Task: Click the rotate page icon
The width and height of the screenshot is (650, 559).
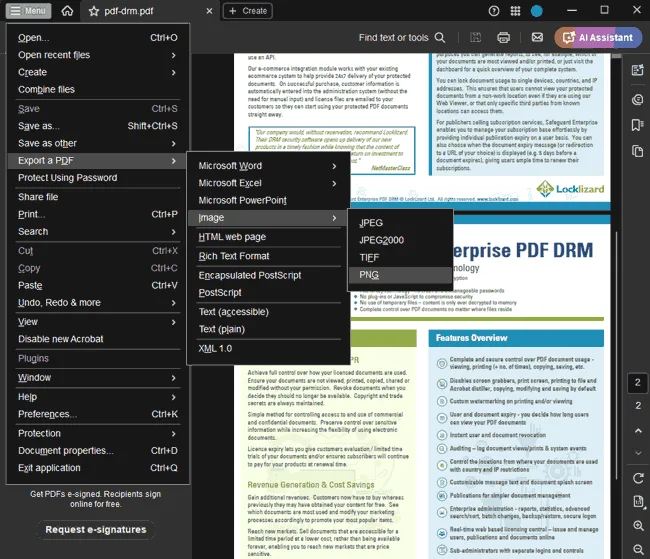Action: pos(638,478)
